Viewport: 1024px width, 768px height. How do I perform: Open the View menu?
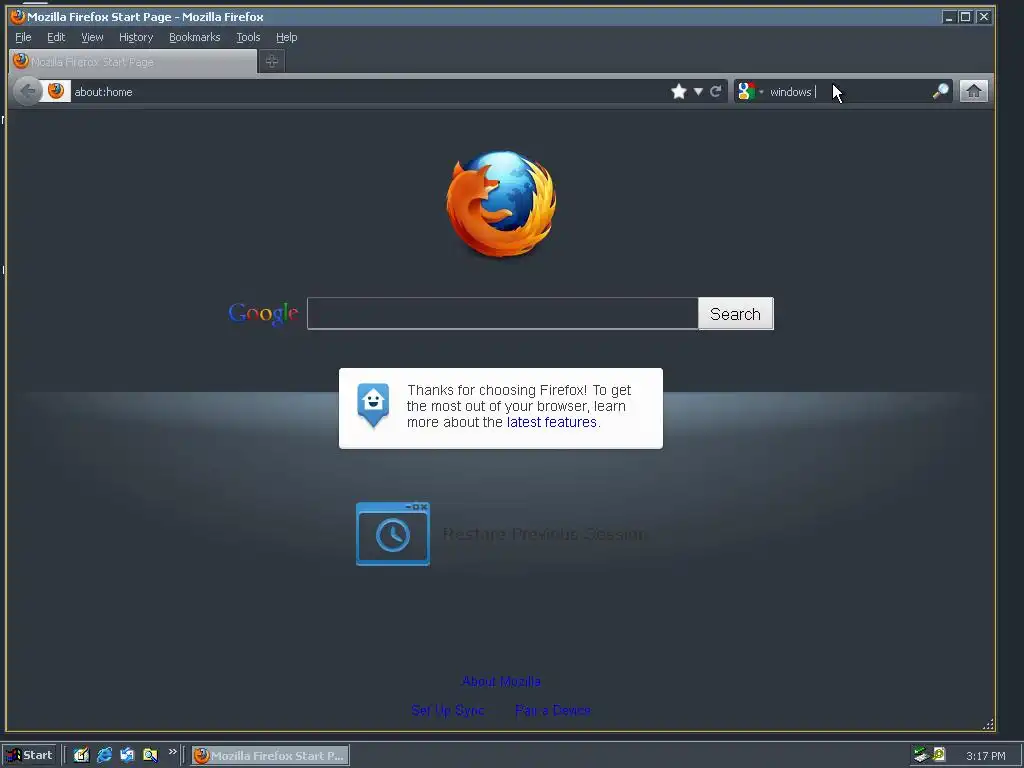coord(92,37)
